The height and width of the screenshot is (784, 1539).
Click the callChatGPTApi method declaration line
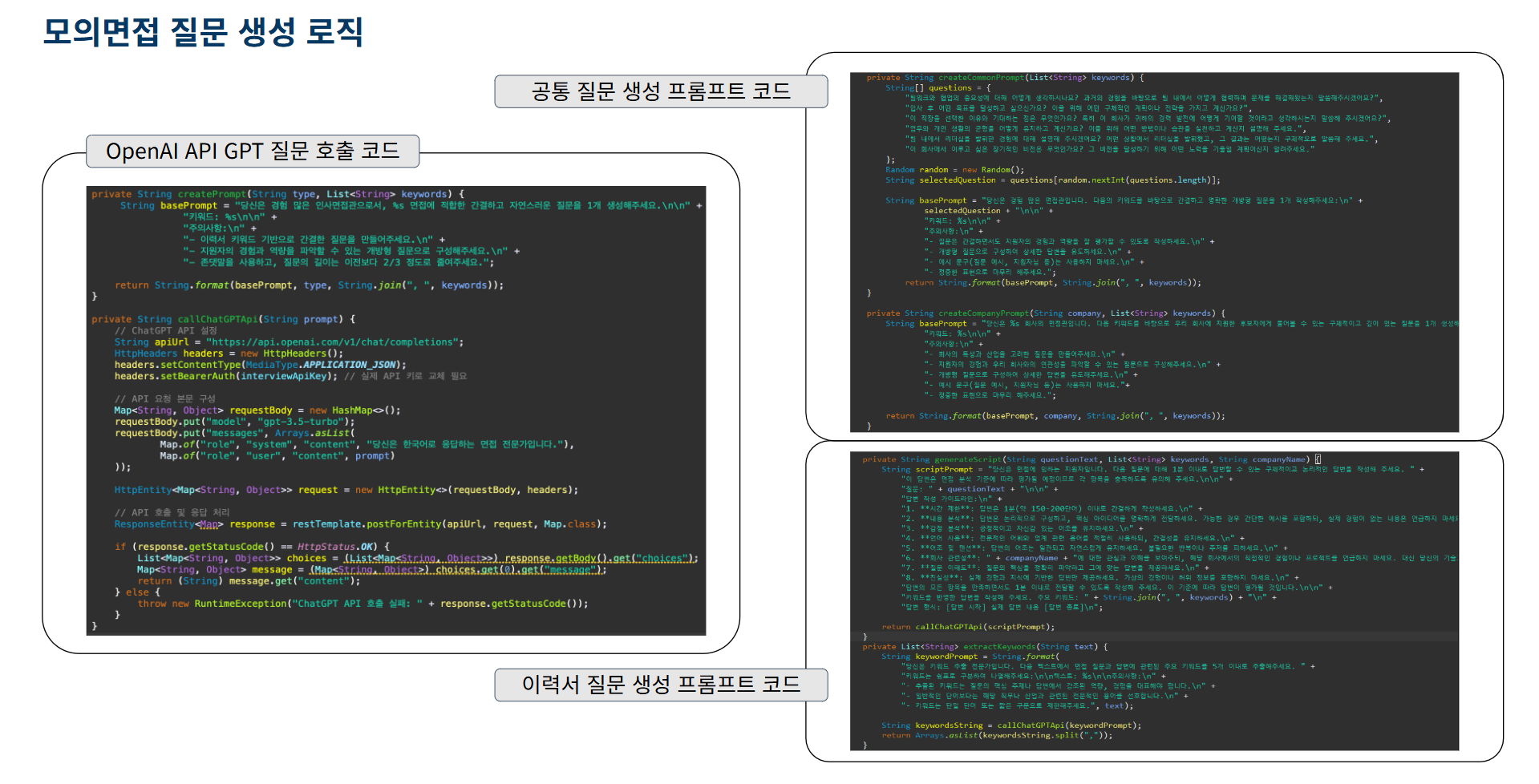pyautogui.click(x=223, y=319)
